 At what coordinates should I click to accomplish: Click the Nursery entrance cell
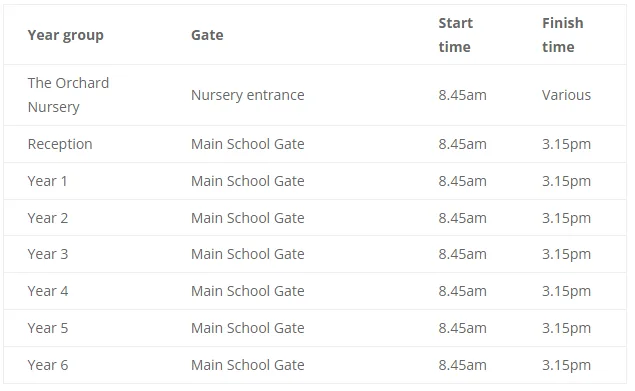click(x=247, y=95)
